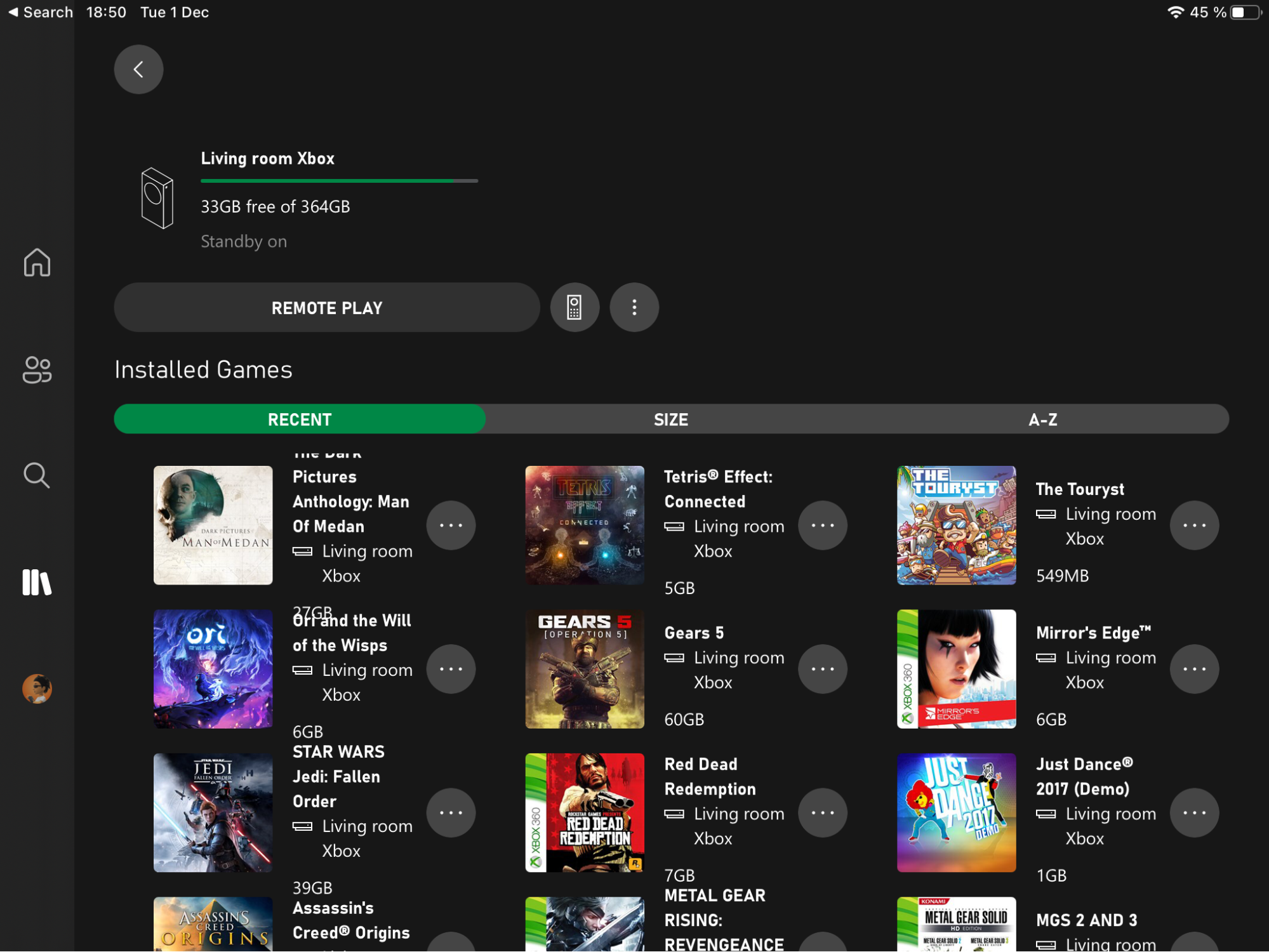Screen dimensions: 1269x952
Task: Open options for Mirror's Edge
Action: 1194,669
